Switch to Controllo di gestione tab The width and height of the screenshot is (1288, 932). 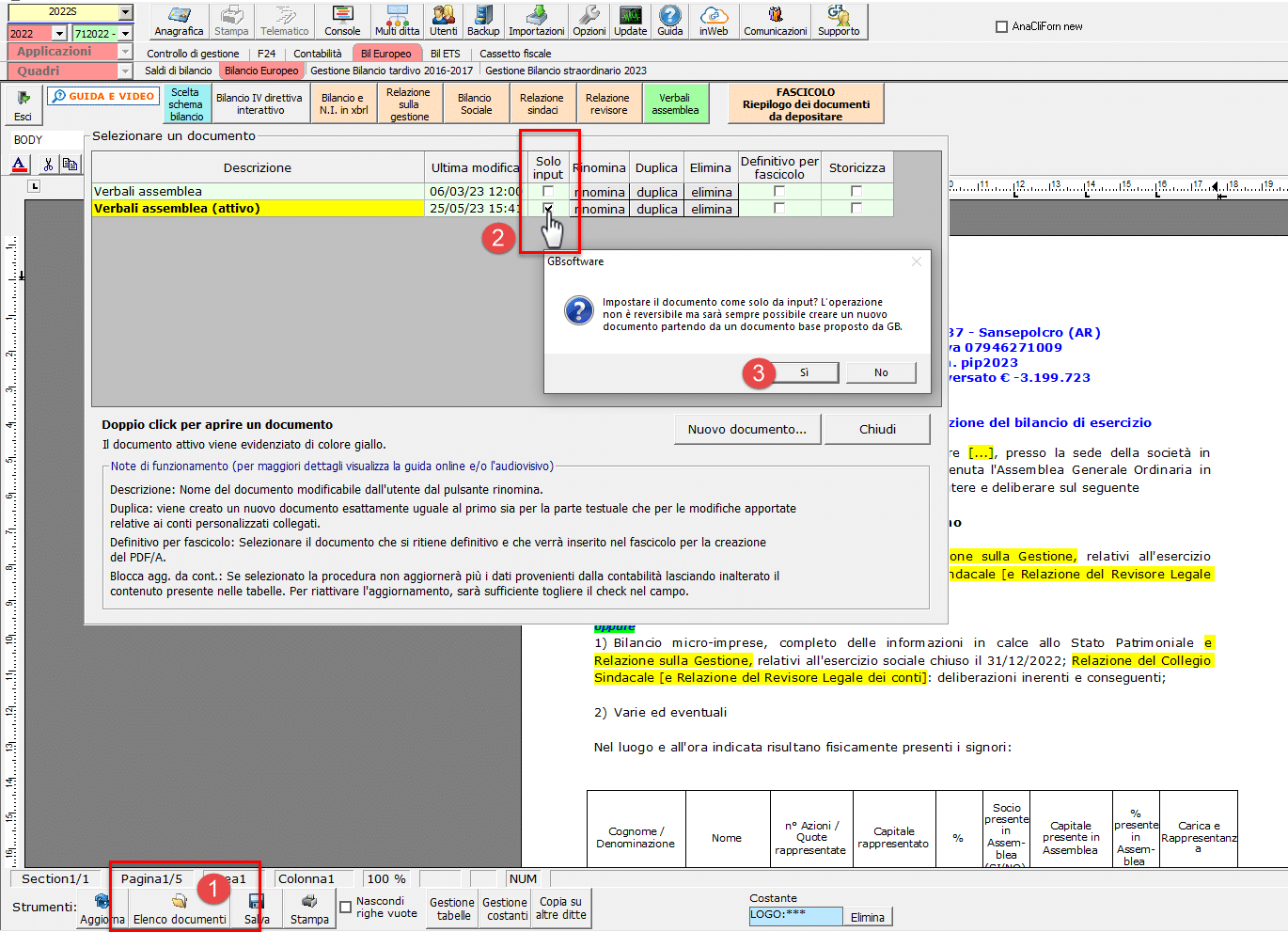(193, 54)
